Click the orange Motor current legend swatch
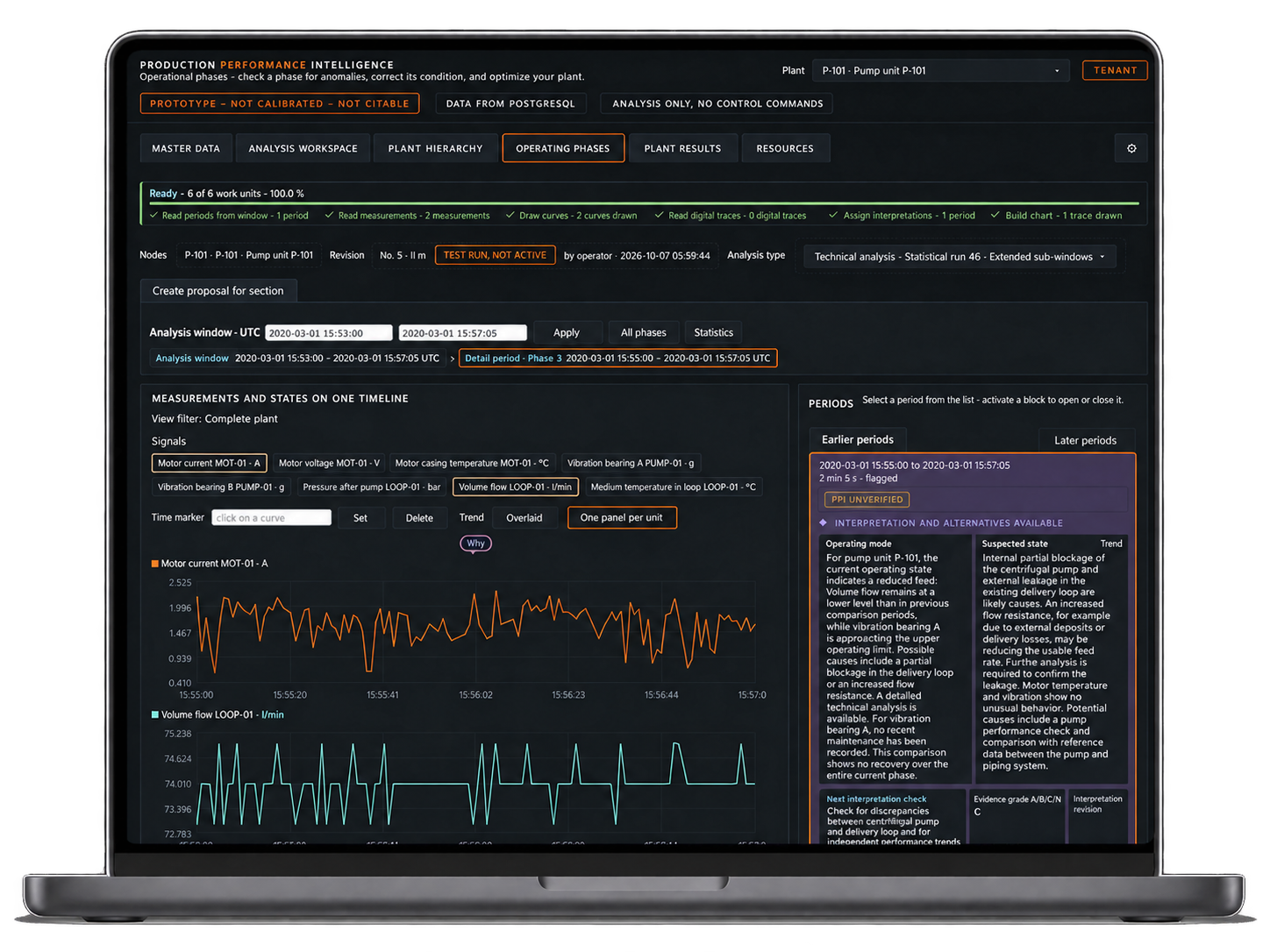 (155, 564)
